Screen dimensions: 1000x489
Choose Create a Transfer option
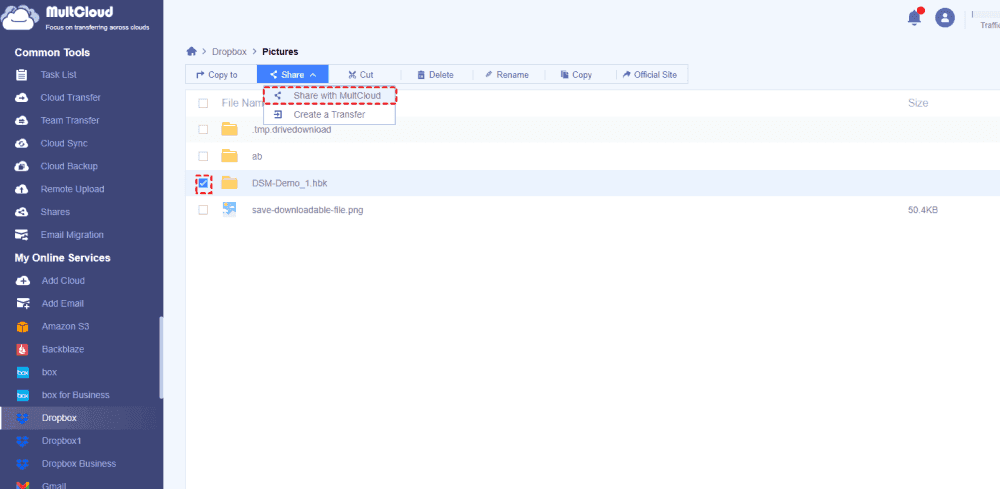point(330,115)
